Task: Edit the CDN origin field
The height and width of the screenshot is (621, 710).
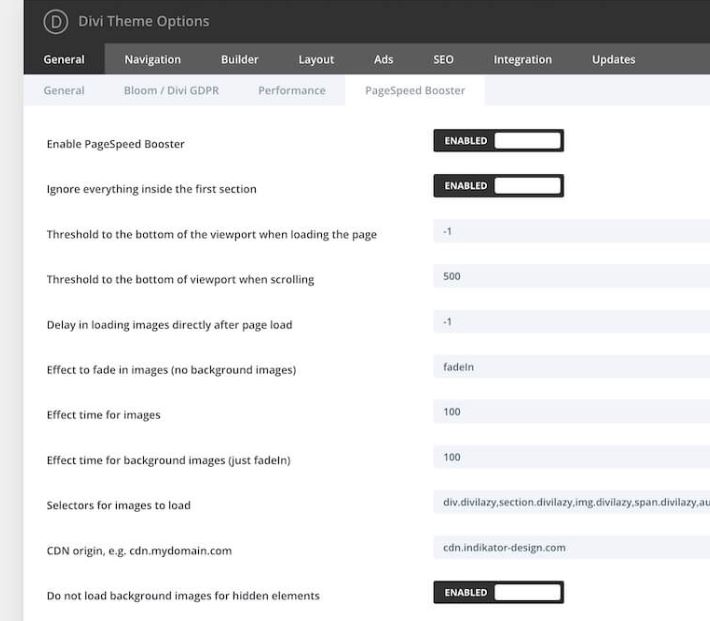Action: click(x=571, y=548)
